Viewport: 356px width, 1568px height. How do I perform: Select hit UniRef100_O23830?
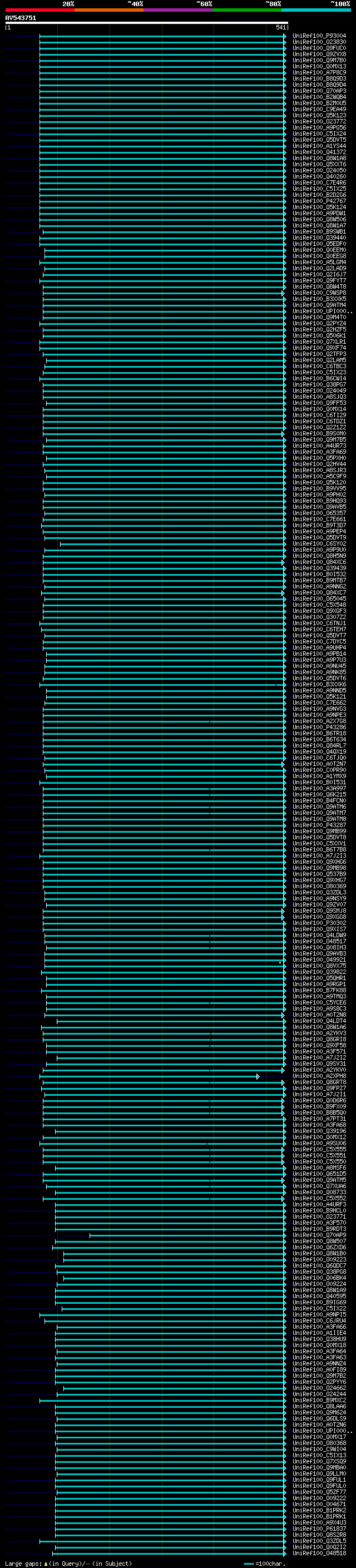319,42
